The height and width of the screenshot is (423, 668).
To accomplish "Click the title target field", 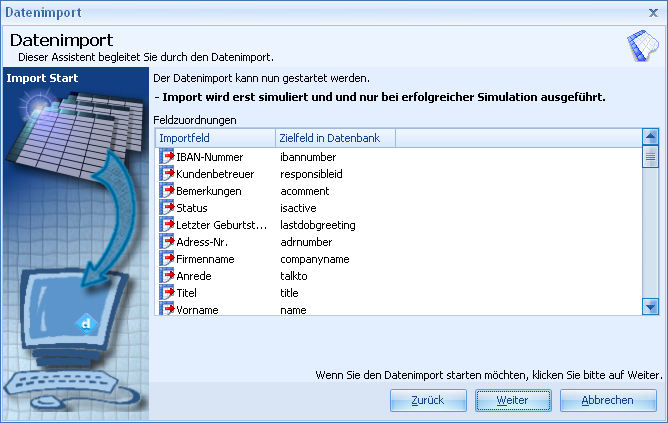I will click(289, 294).
